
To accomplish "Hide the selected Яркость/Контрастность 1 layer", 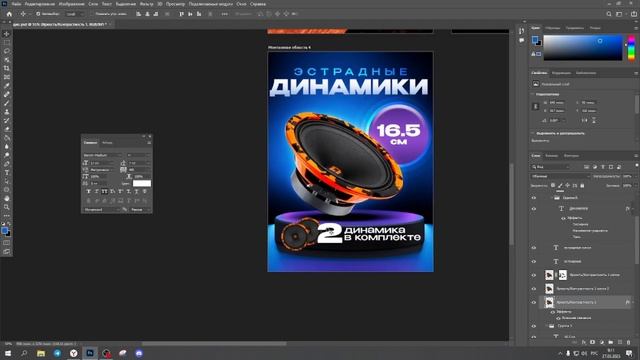I will coord(533,302).
